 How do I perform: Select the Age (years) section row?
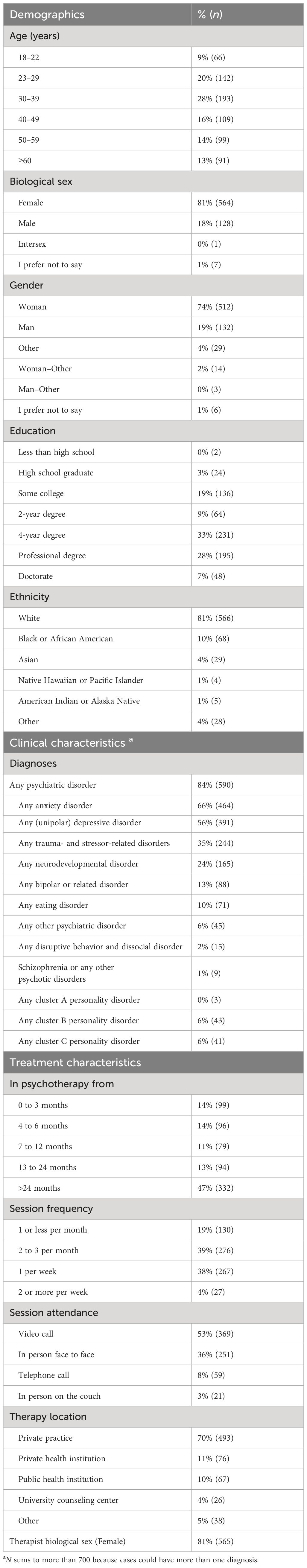35,36
